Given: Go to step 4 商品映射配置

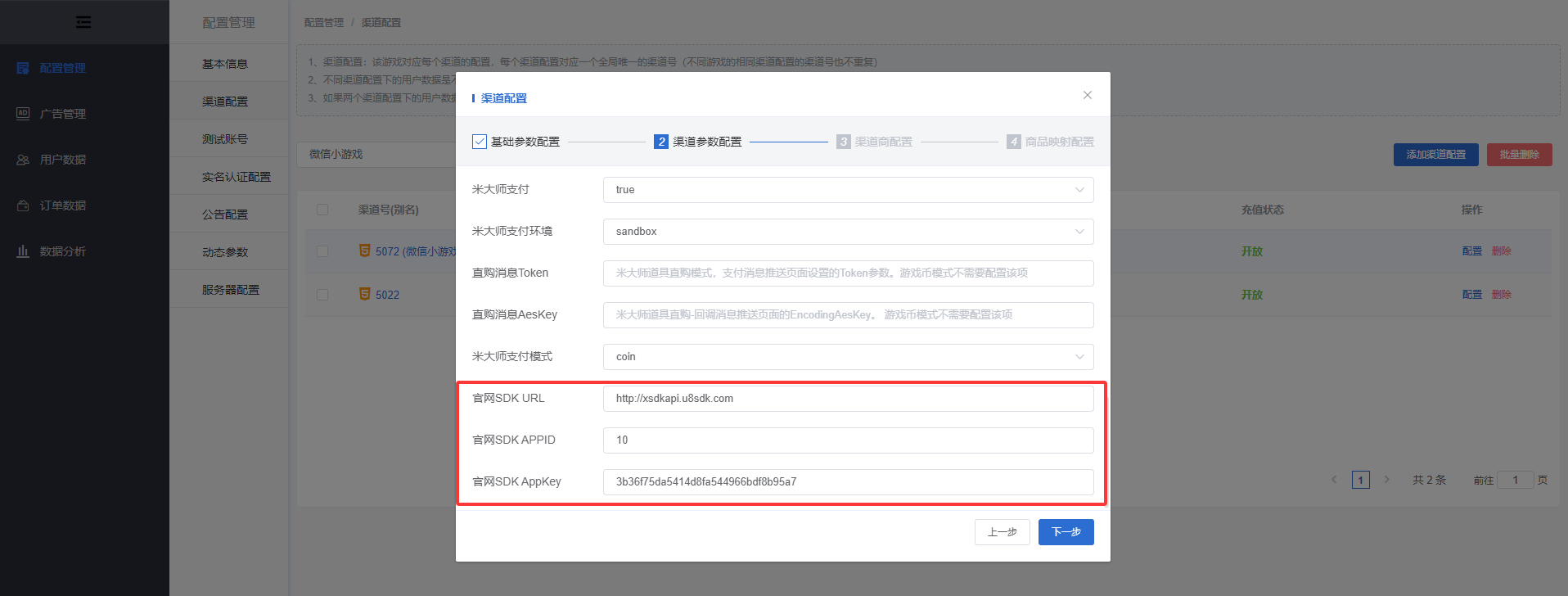Looking at the screenshot, I should point(1050,142).
